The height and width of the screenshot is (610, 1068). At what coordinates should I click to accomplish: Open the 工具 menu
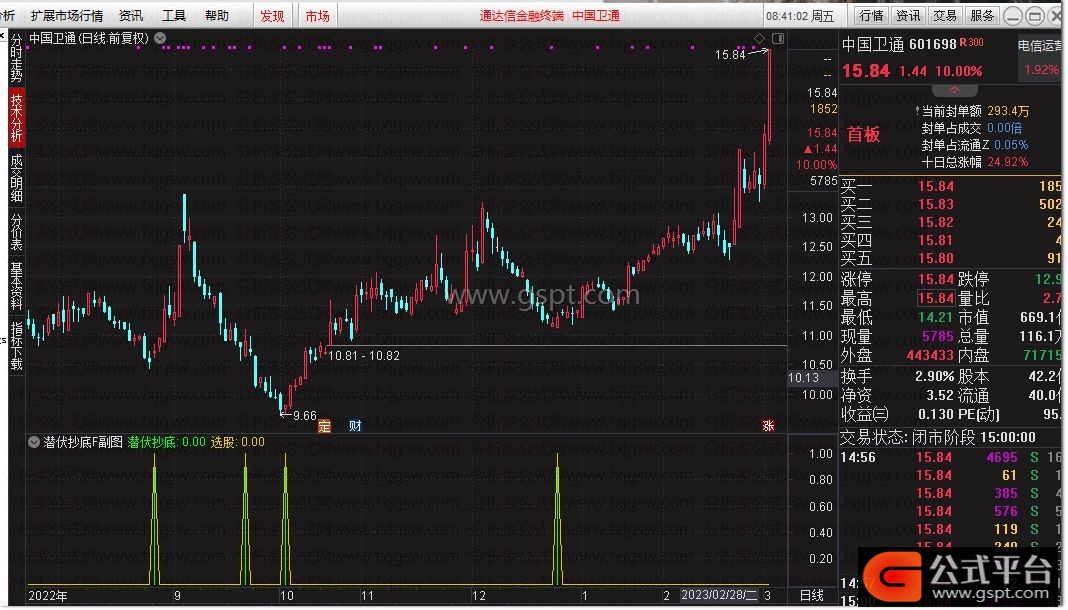(174, 16)
